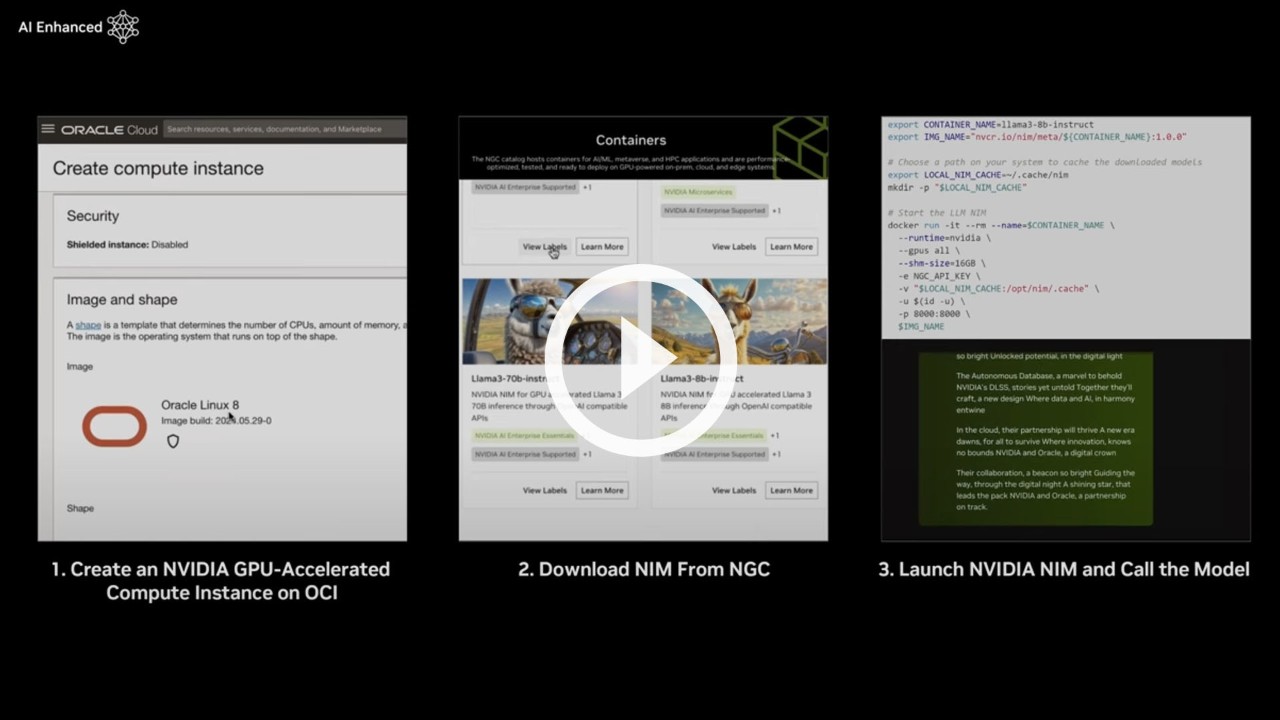Click Learn More on the top-left container card
The height and width of the screenshot is (720, 1280).
click(x=602, y=246)
